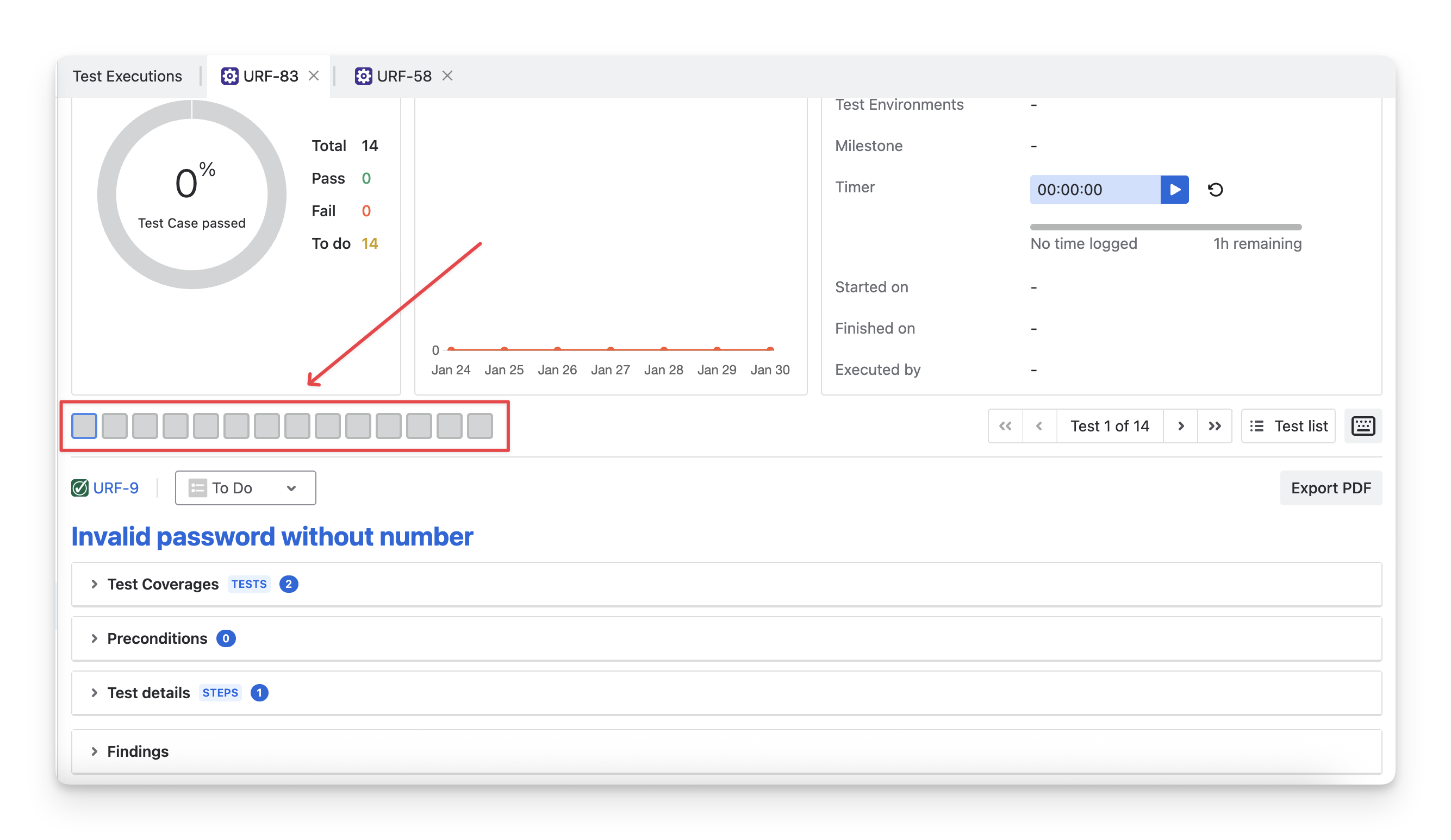Select the first test status square
This screenshot has width=1451, height=840.
84,426
